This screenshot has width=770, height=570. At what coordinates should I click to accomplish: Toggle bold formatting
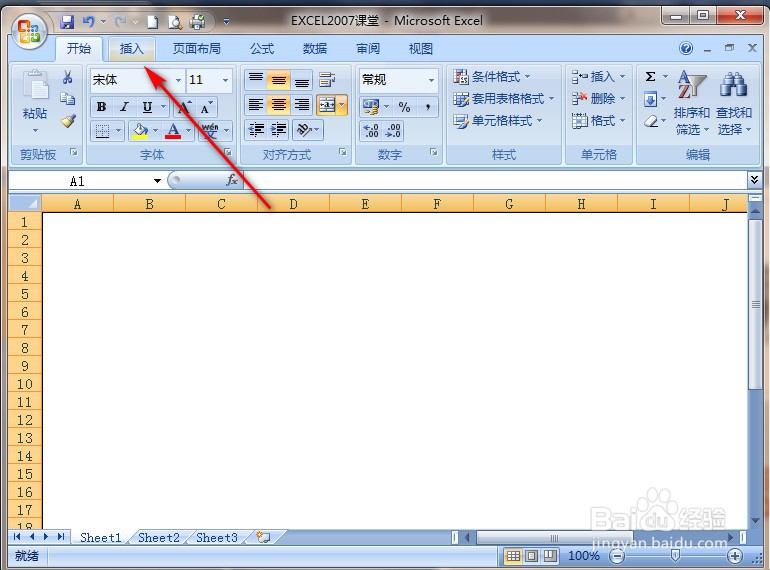pyautogui.click(x=101, y=107)
